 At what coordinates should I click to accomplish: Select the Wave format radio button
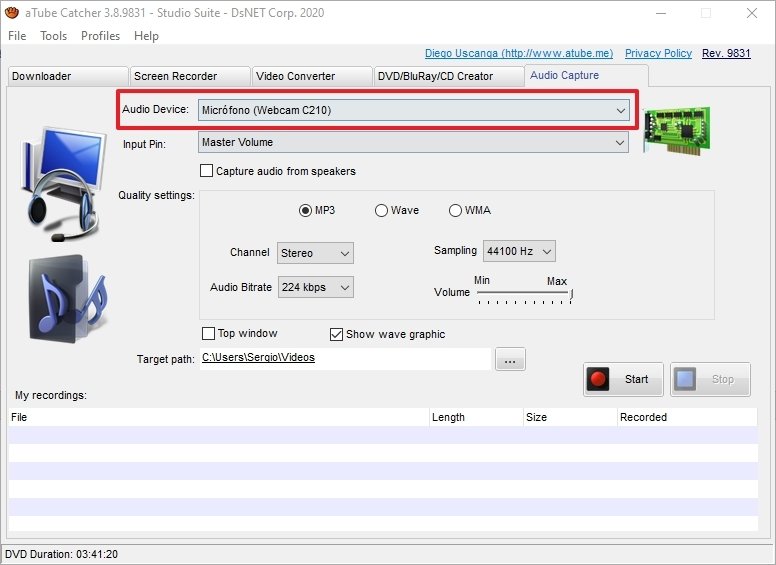381,210
